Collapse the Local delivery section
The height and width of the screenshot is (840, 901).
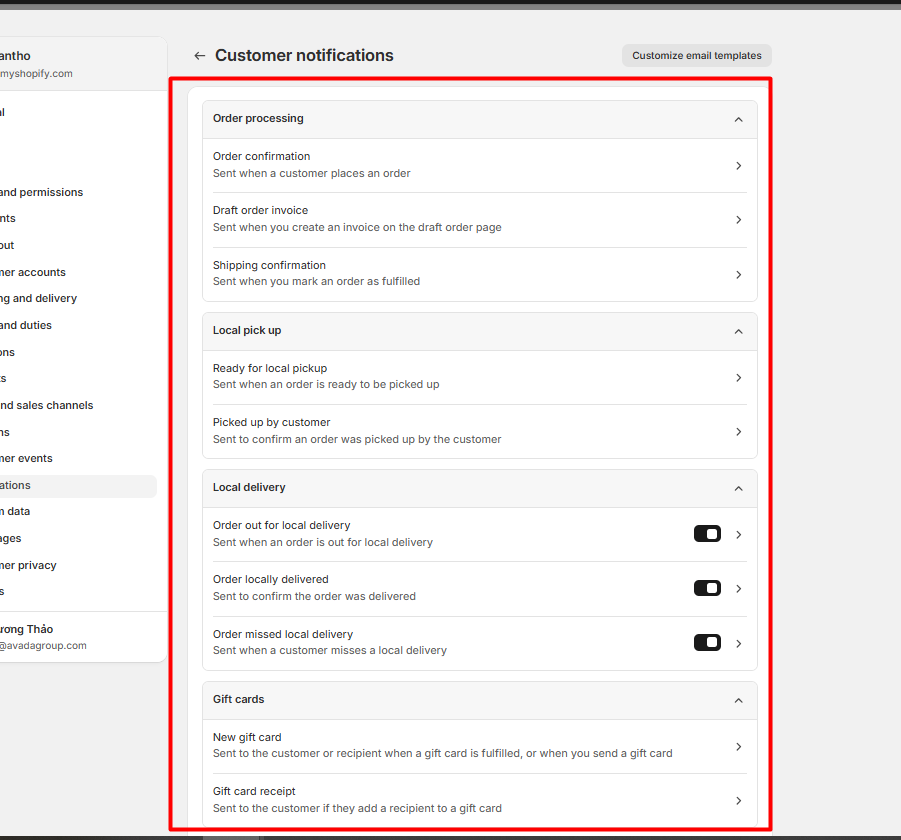click(x=738, y=488)
